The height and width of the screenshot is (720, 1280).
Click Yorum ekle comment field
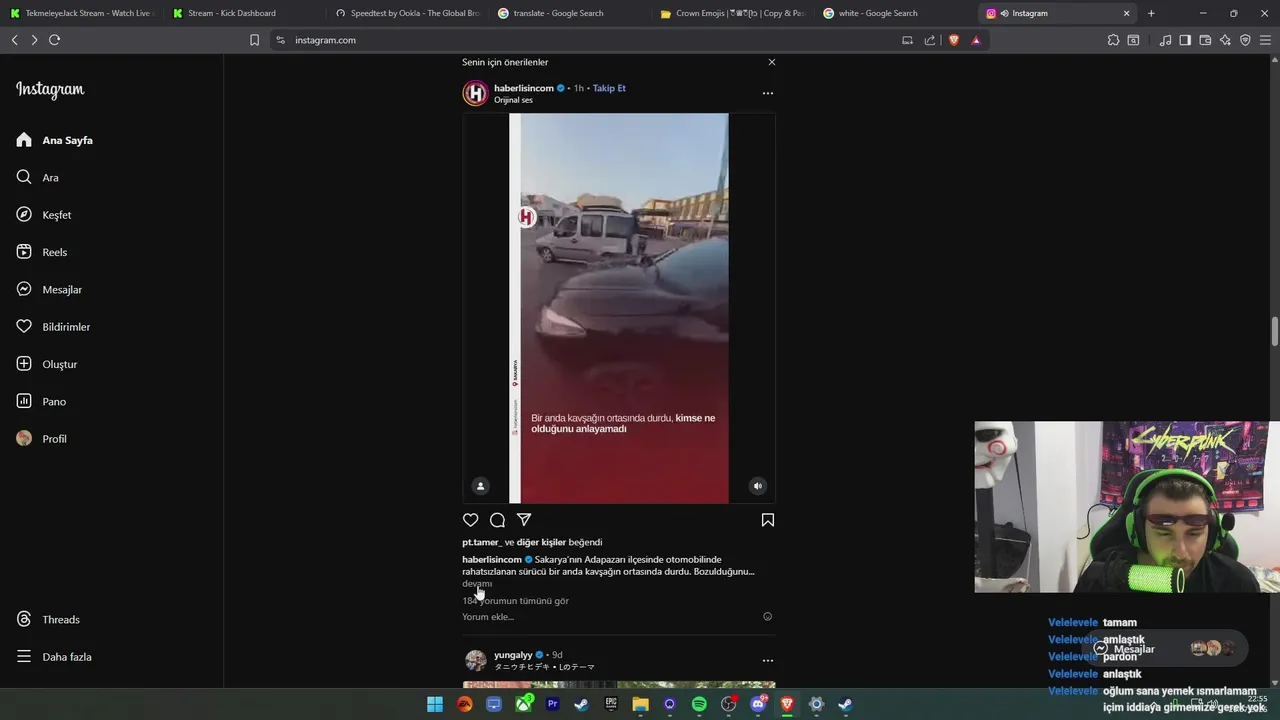click(488, 617)
